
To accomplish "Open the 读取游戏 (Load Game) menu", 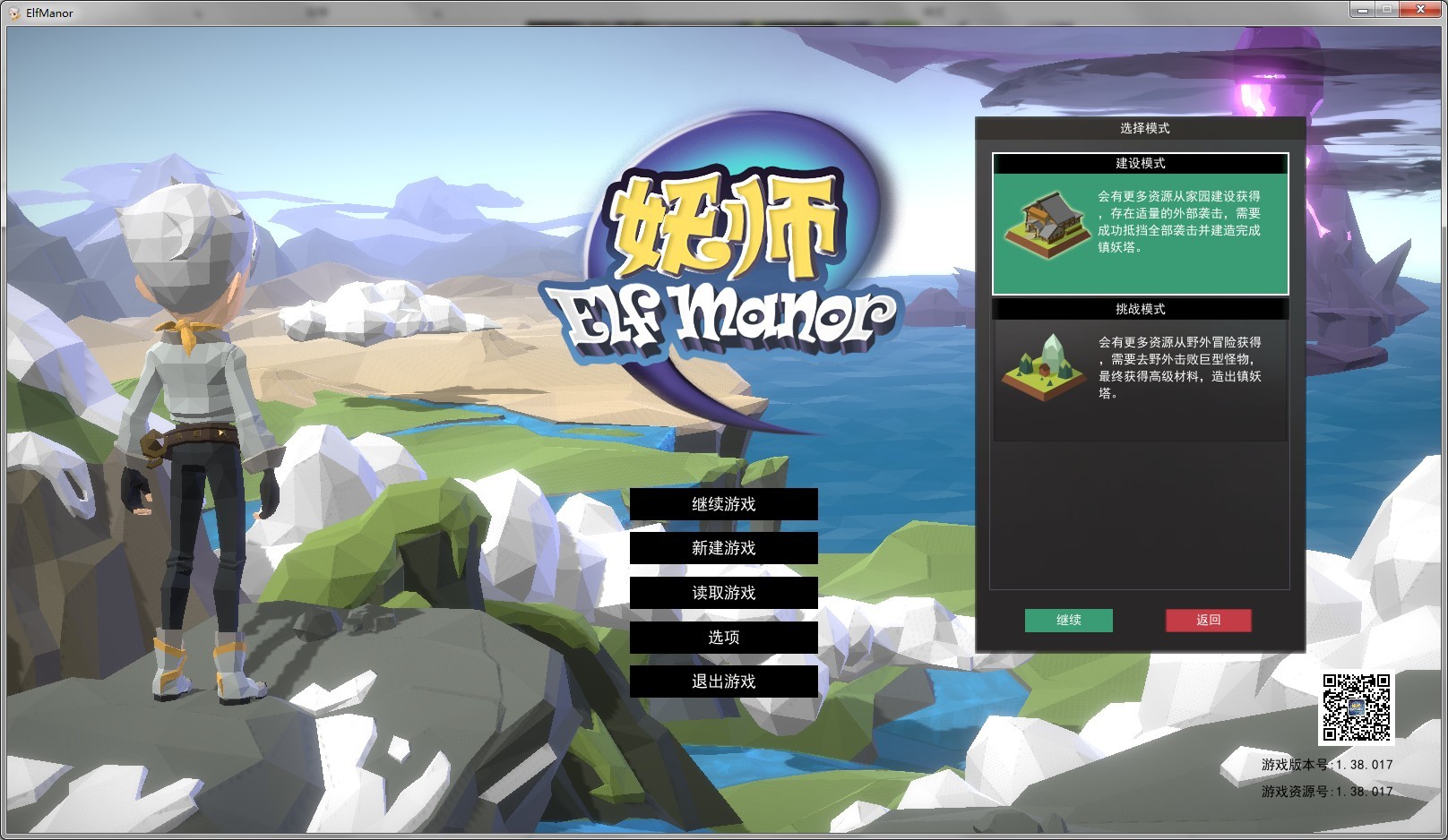I will coord(723,593).
